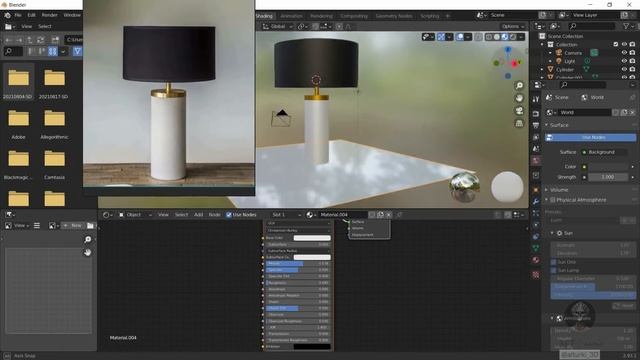Viewport: 640px width, 360px height.
Task: Toggle the camera view icon in viewport
Action: coord(519,111)
